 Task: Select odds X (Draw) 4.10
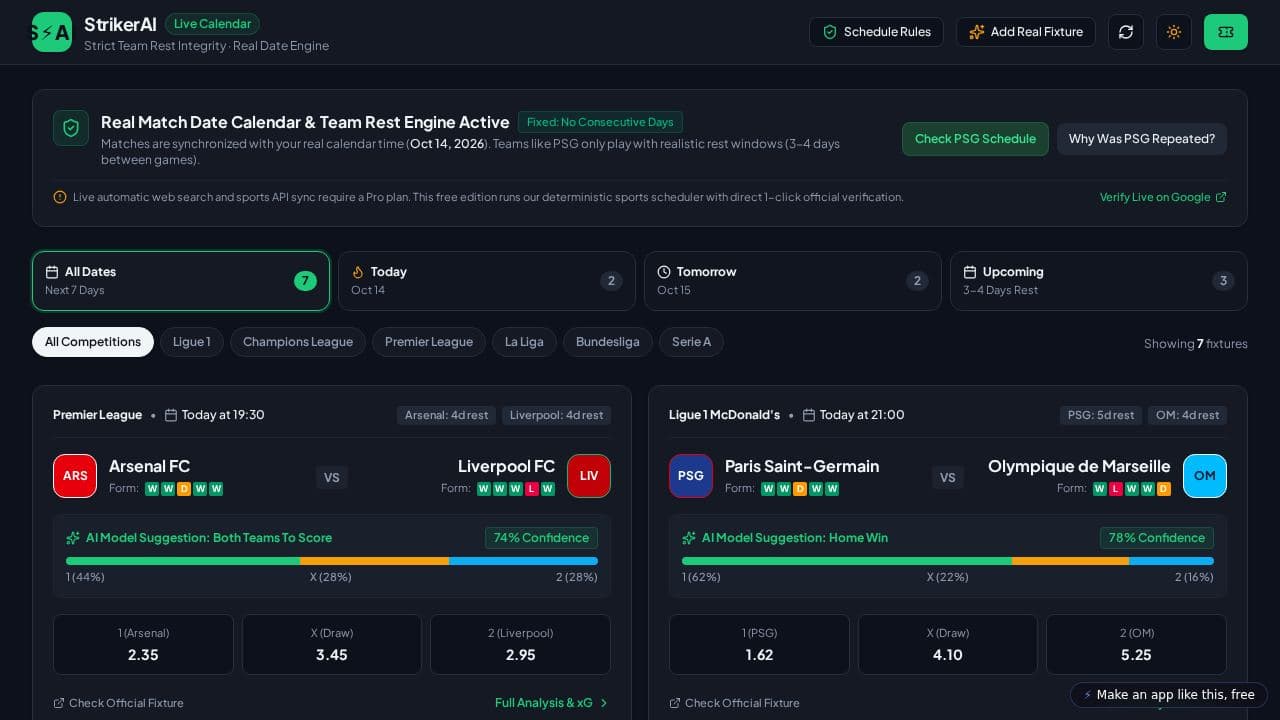(948, 645)
